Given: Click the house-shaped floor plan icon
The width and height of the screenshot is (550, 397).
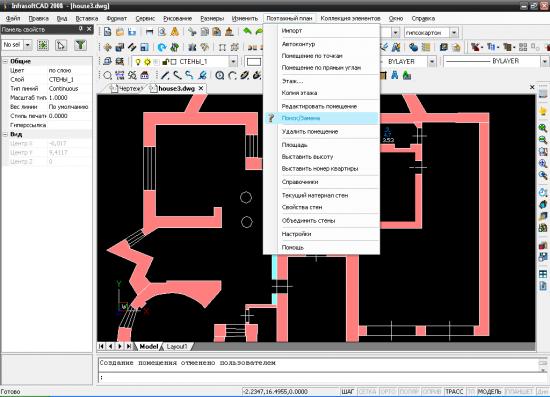Looking at the screenshot, I should click(144, 75).
